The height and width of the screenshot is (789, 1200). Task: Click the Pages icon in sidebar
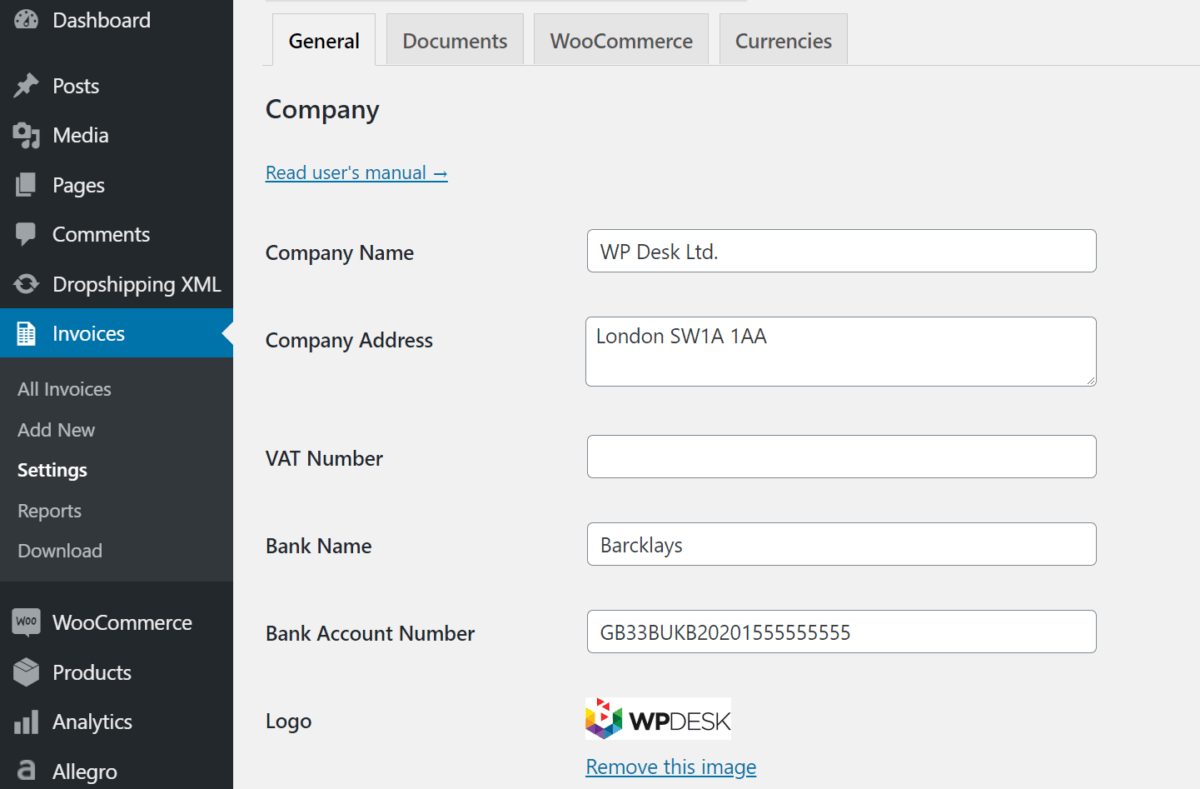click(x=25, y=185)
